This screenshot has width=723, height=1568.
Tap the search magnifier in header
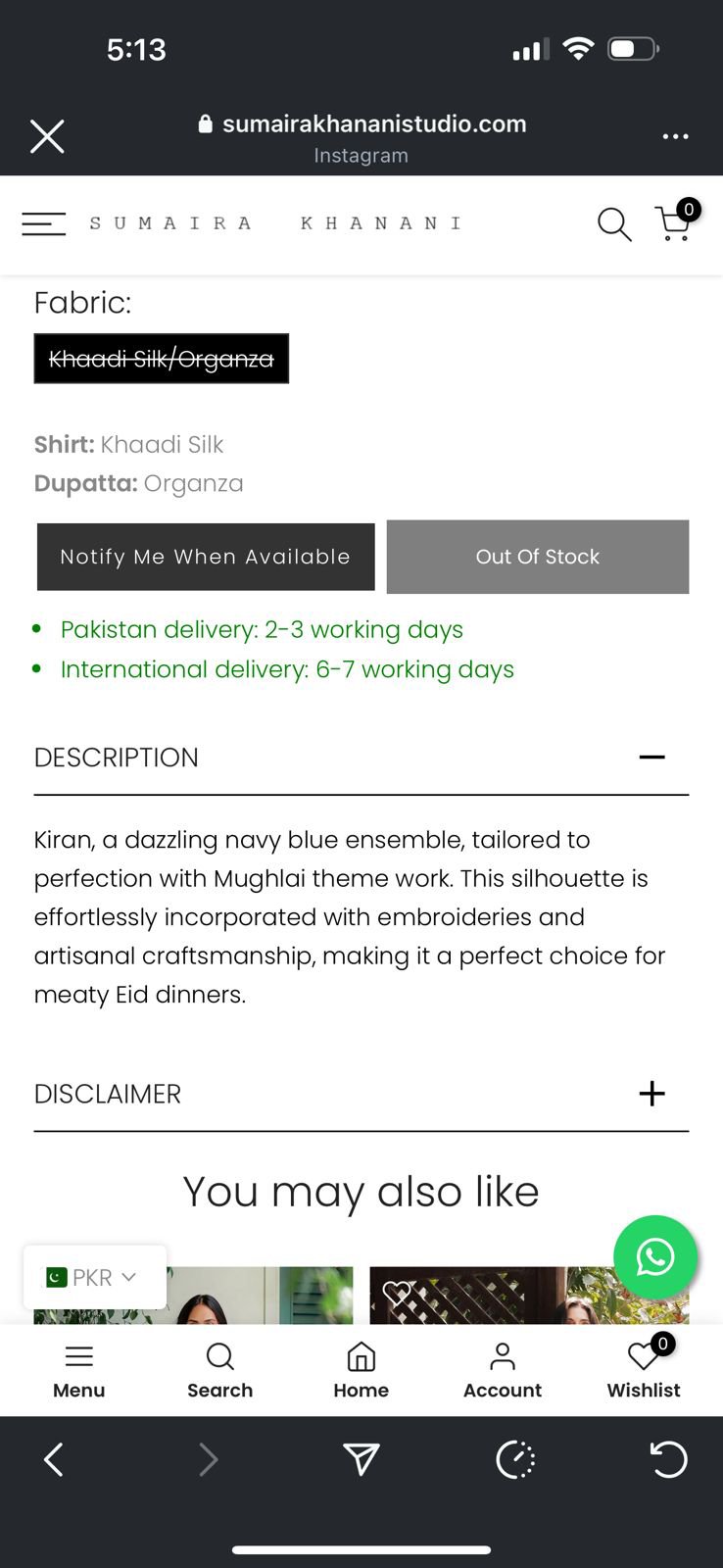click(614, 224)
